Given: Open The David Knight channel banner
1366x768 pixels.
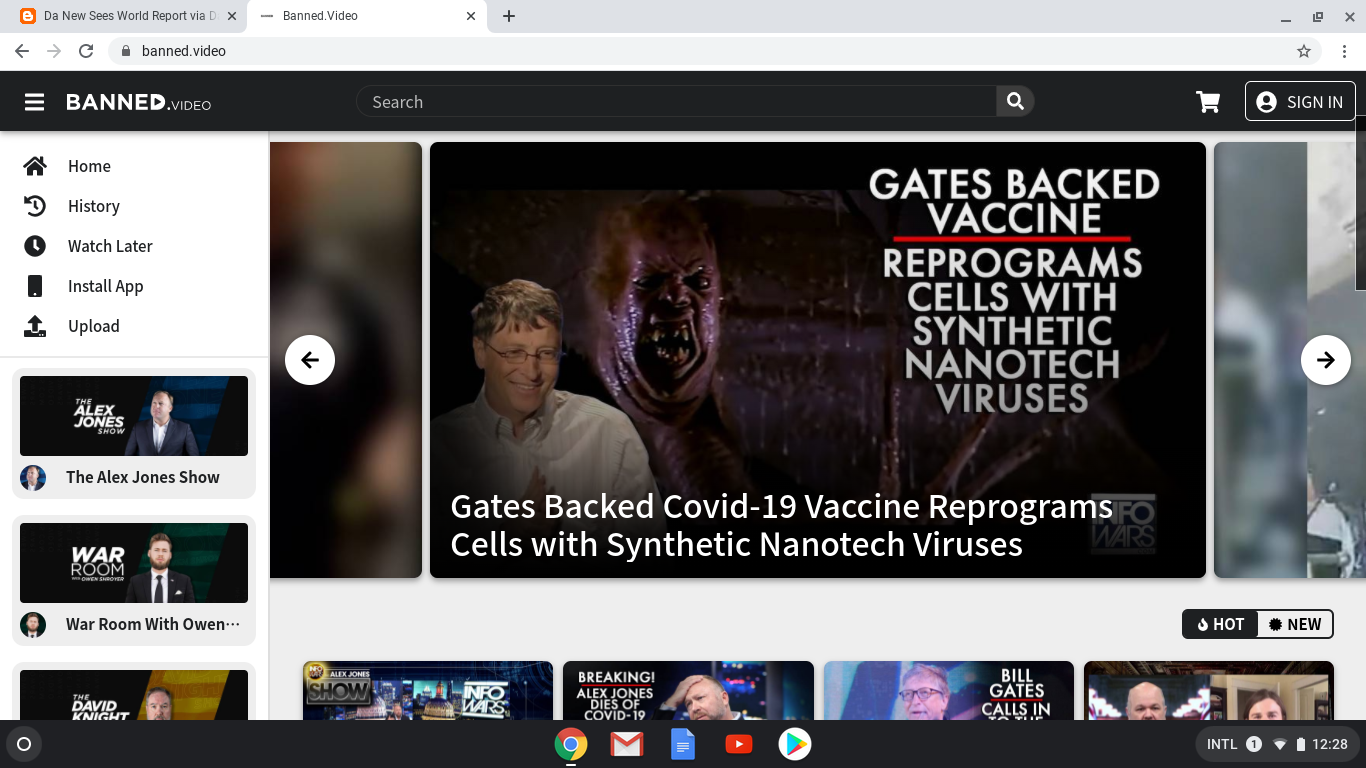Looking at the screenshot, I should point(134,695).
